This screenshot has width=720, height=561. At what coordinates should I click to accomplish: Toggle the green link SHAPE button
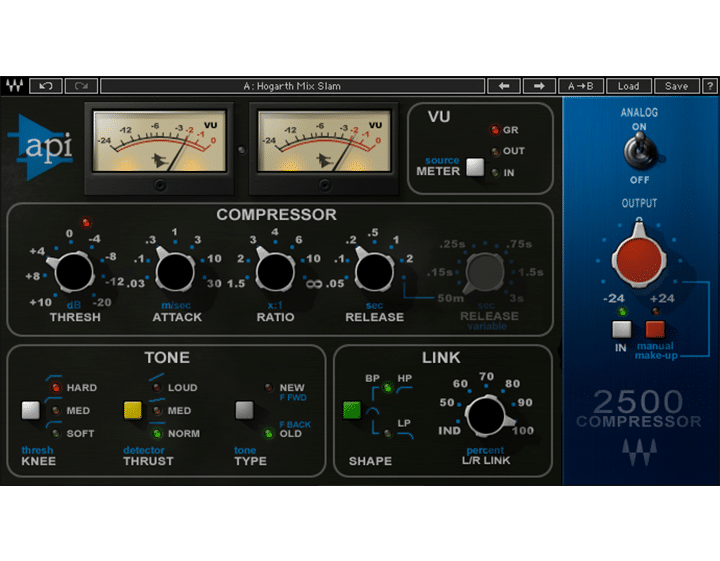pyautogui.click(x=352, y=410)
